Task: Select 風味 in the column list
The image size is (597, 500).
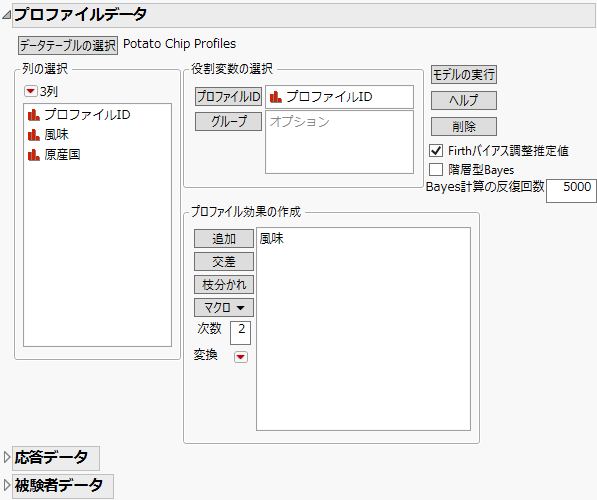Action: (56, 134)
